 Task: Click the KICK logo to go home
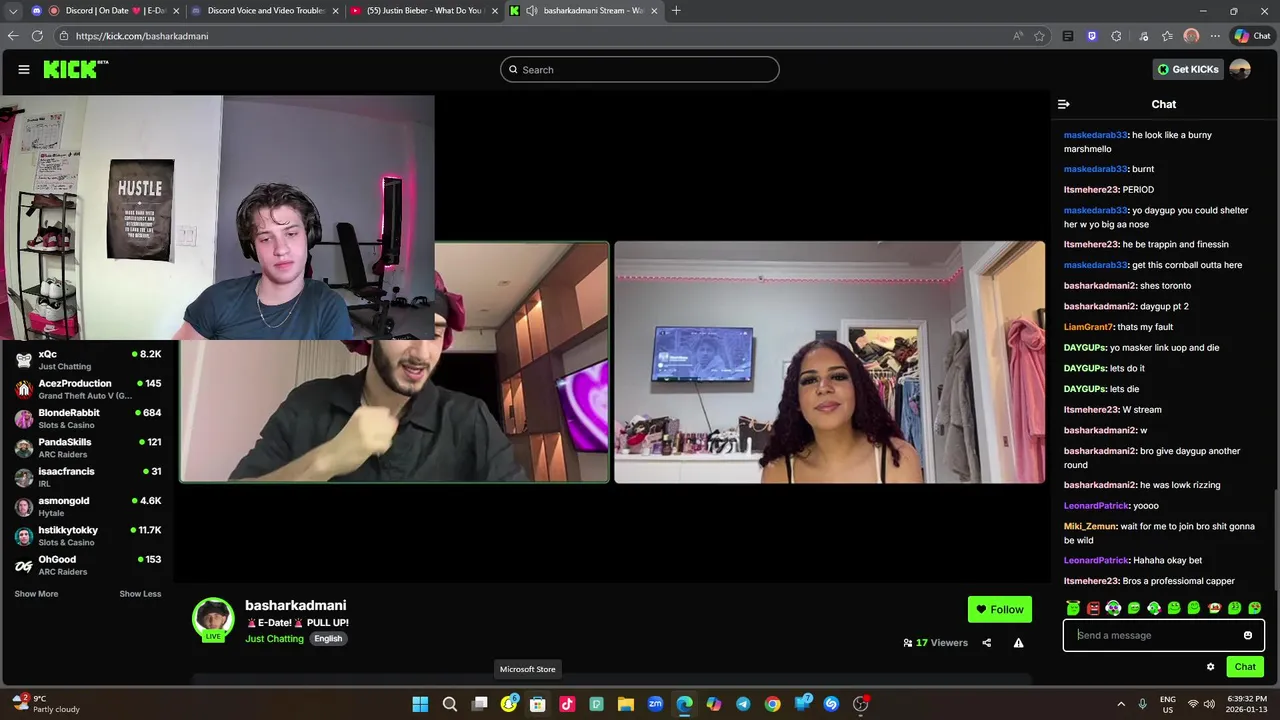pyautogui.click(x=75, y=69)
